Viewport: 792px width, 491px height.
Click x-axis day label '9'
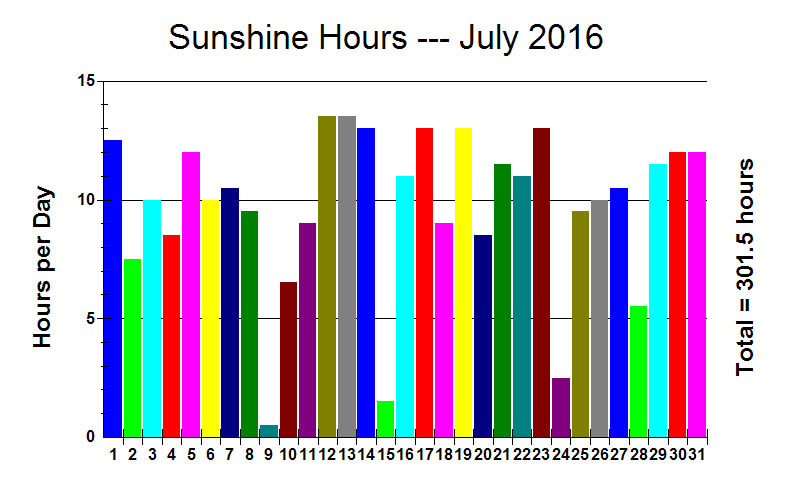coord(269,455)
